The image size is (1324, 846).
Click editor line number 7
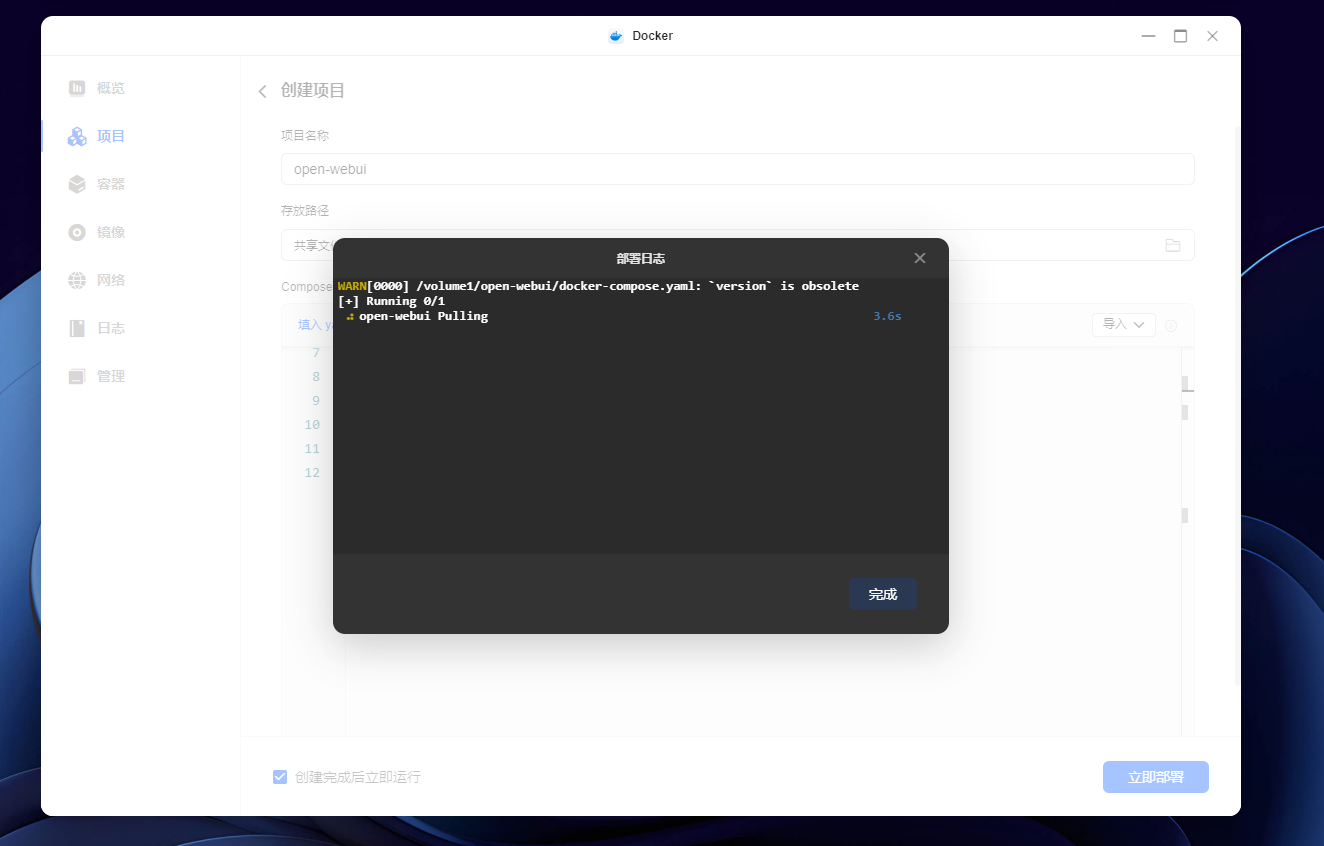click(x=316, y=352)
